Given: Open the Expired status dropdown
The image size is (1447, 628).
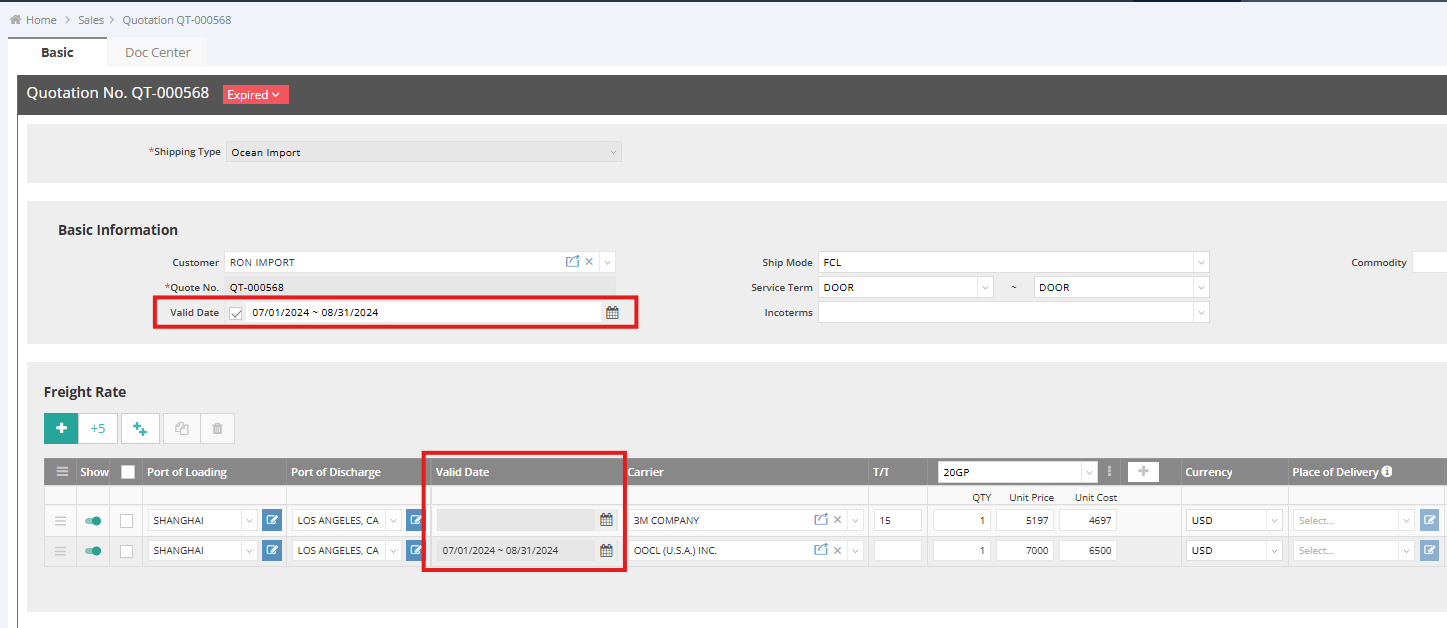Looking at the screenshot, I should click(255, 95).
